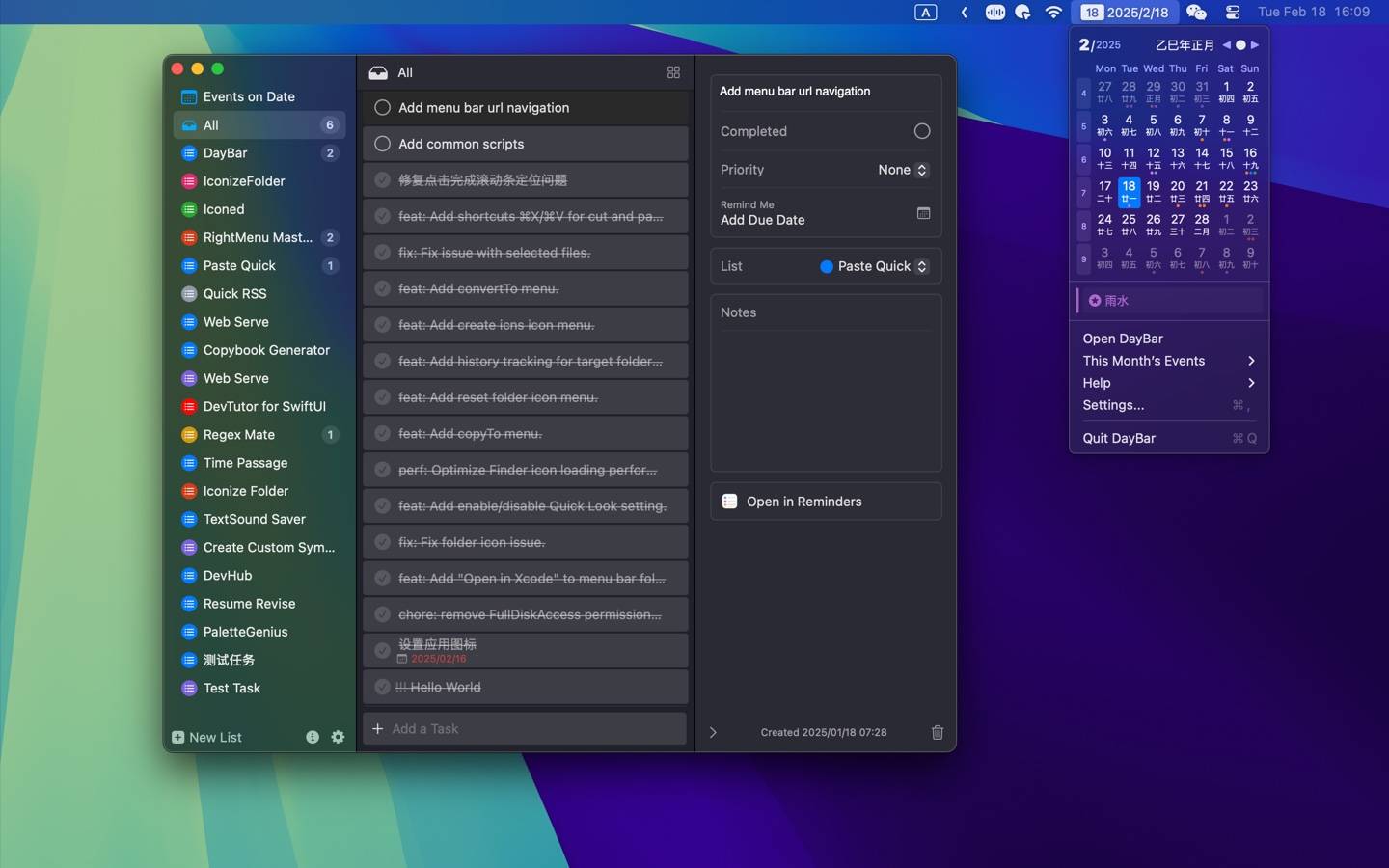Open the Priority None dropdown

click(903, 170)
